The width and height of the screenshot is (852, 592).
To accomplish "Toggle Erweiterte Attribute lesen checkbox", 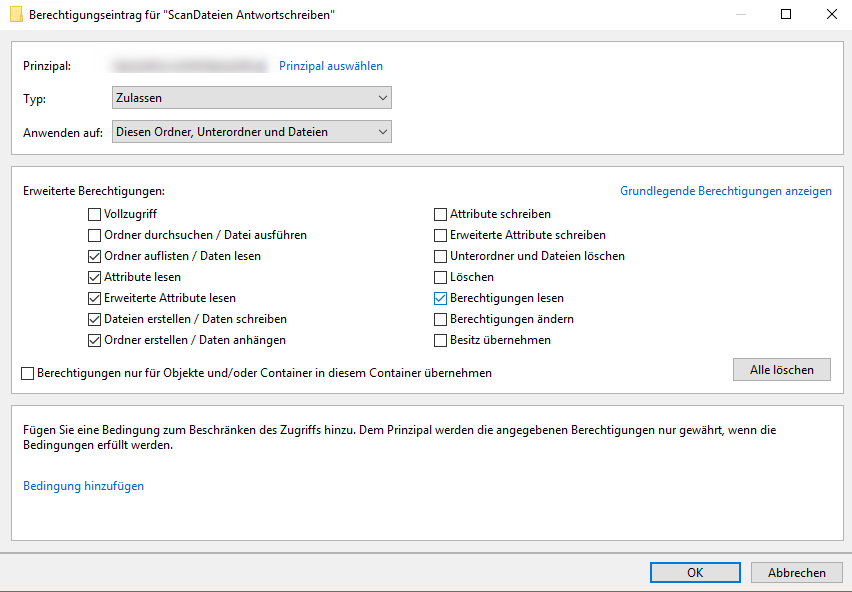I will pyautogui.click(x=95, y=298).
